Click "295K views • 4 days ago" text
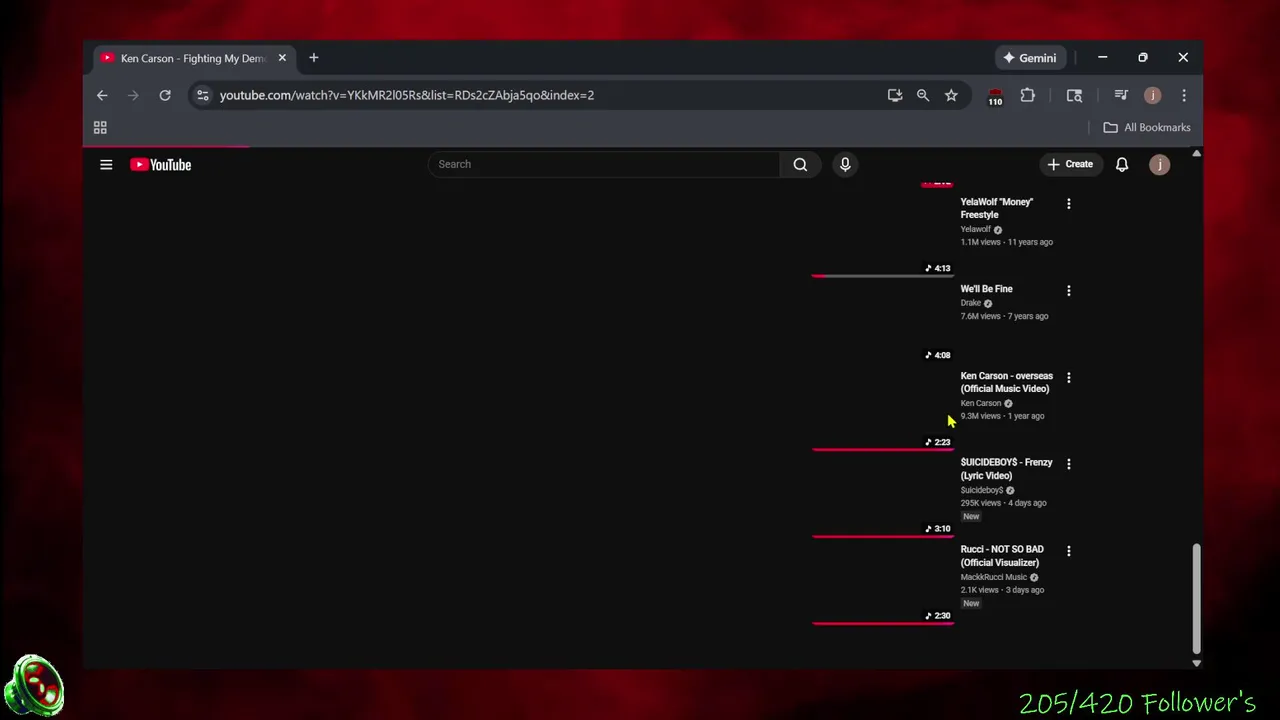Image resolution: width=1280 pixels, height=720 pixels. pos(1004,503)
